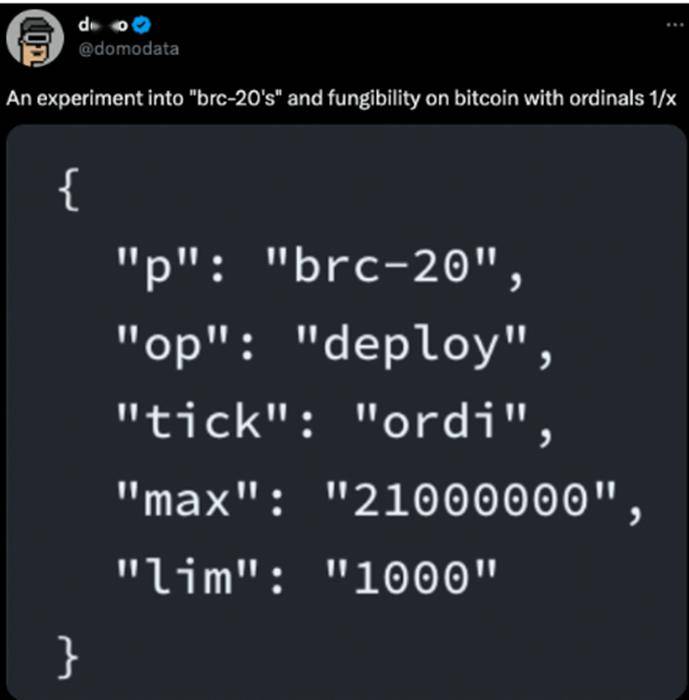Click the "max" key in JSON
The height and width of the screenshot is (700, 689).
(x=186, y=498)
